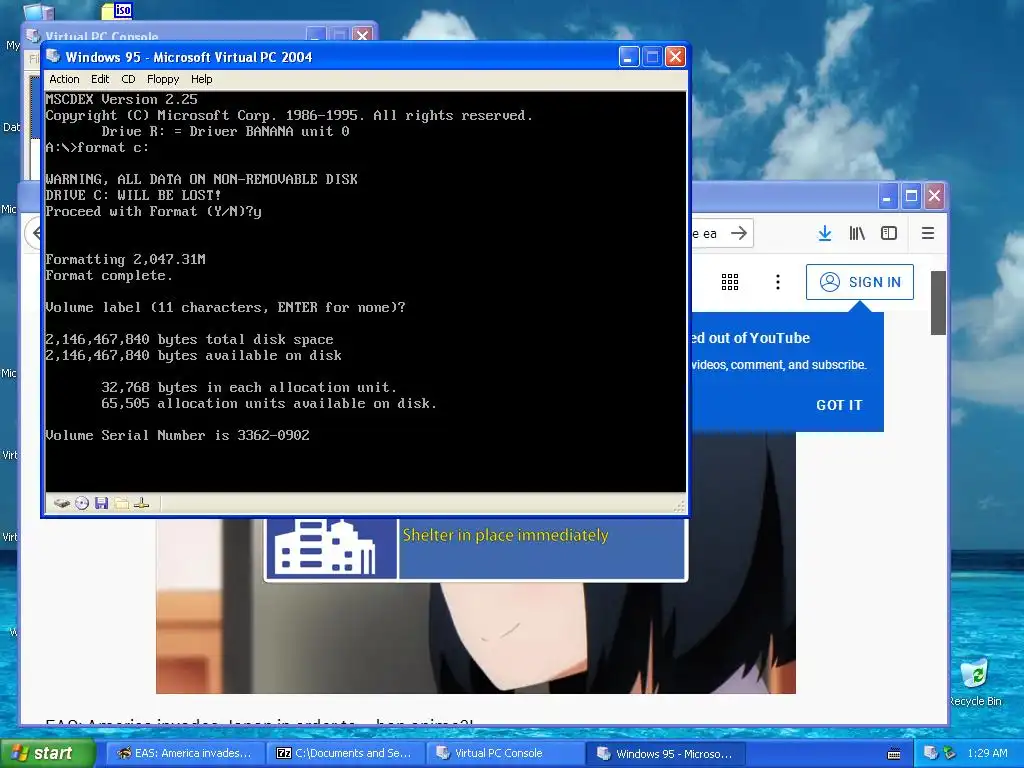Click the hard disk status icon in Virtual PC

pos(62,504)
